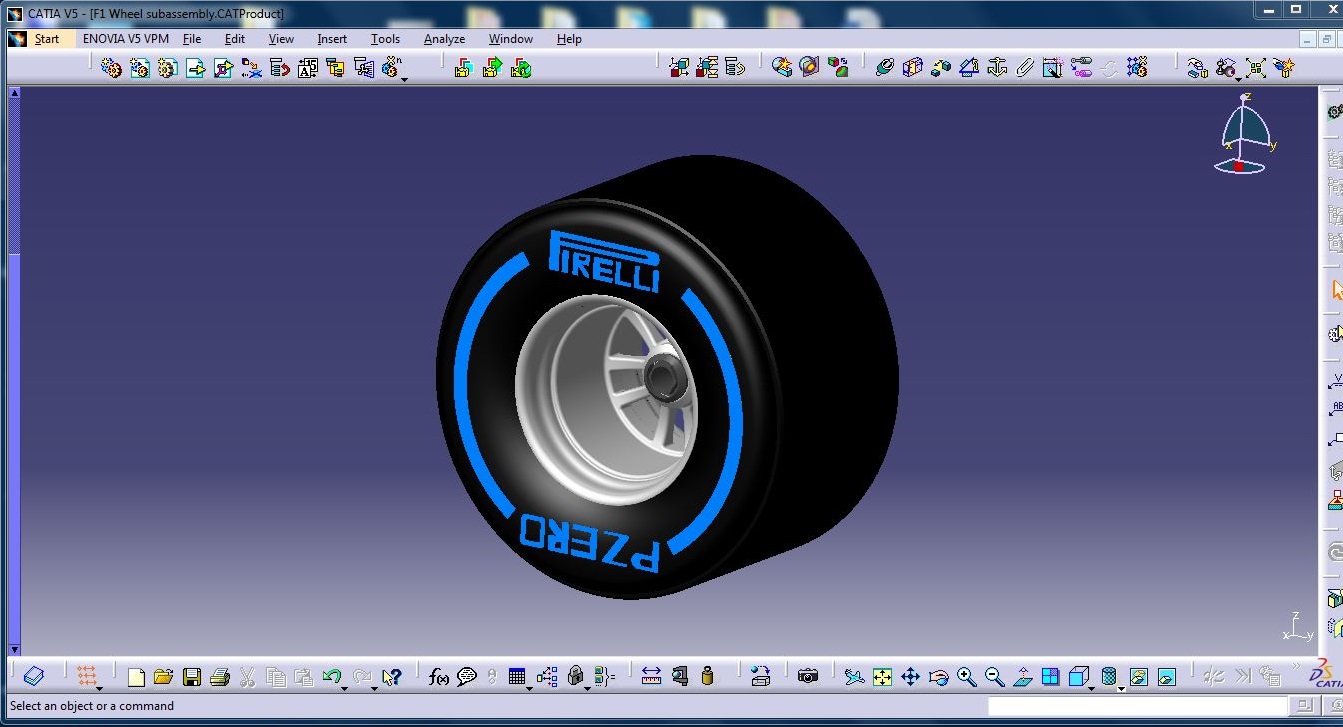Expand the grid icon dropdown arrow
This screenshot has height=727, width=1343.
point(99,688)
